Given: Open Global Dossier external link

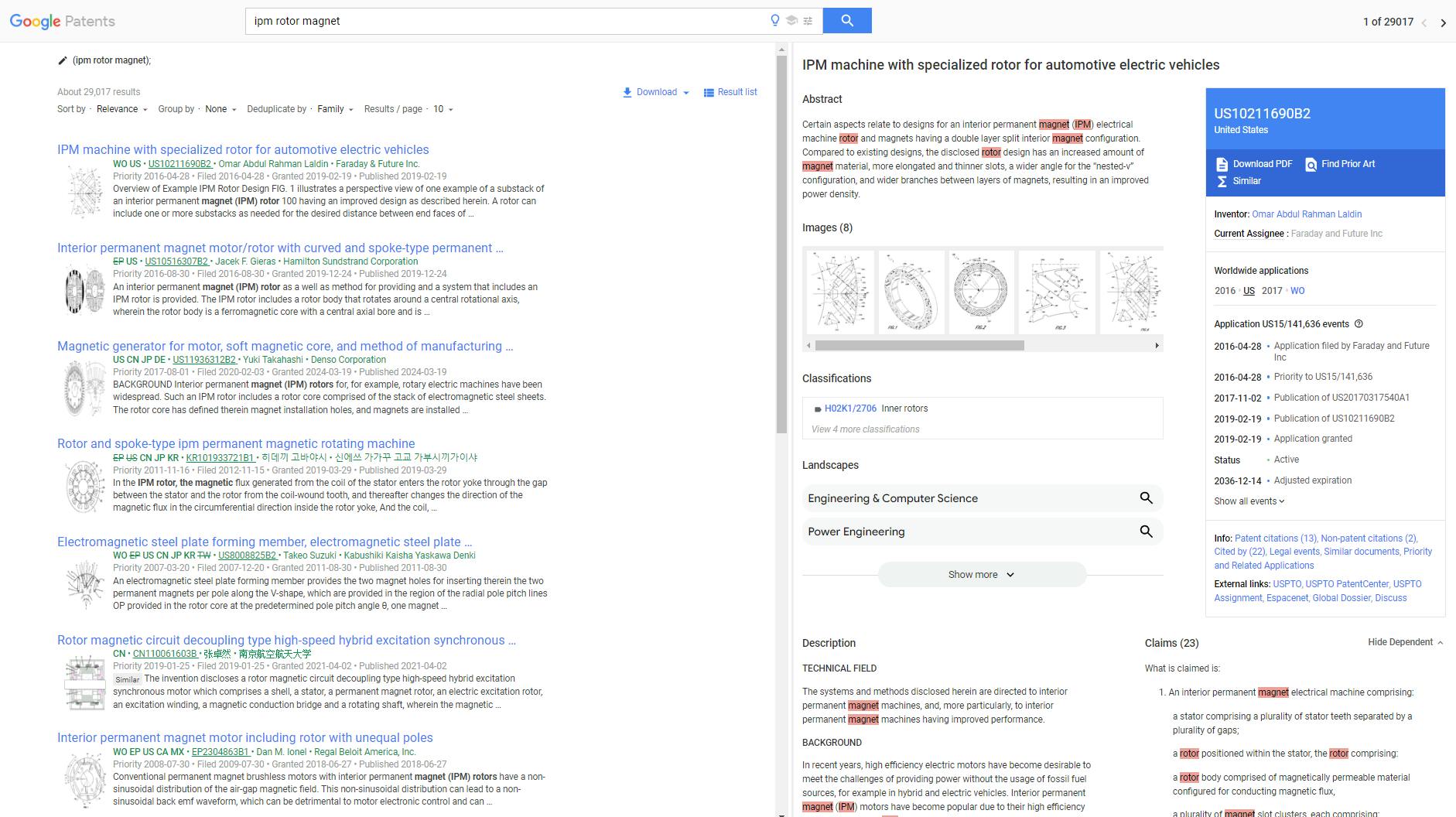Looking at the screenshot, I should tap(1341, 598).
